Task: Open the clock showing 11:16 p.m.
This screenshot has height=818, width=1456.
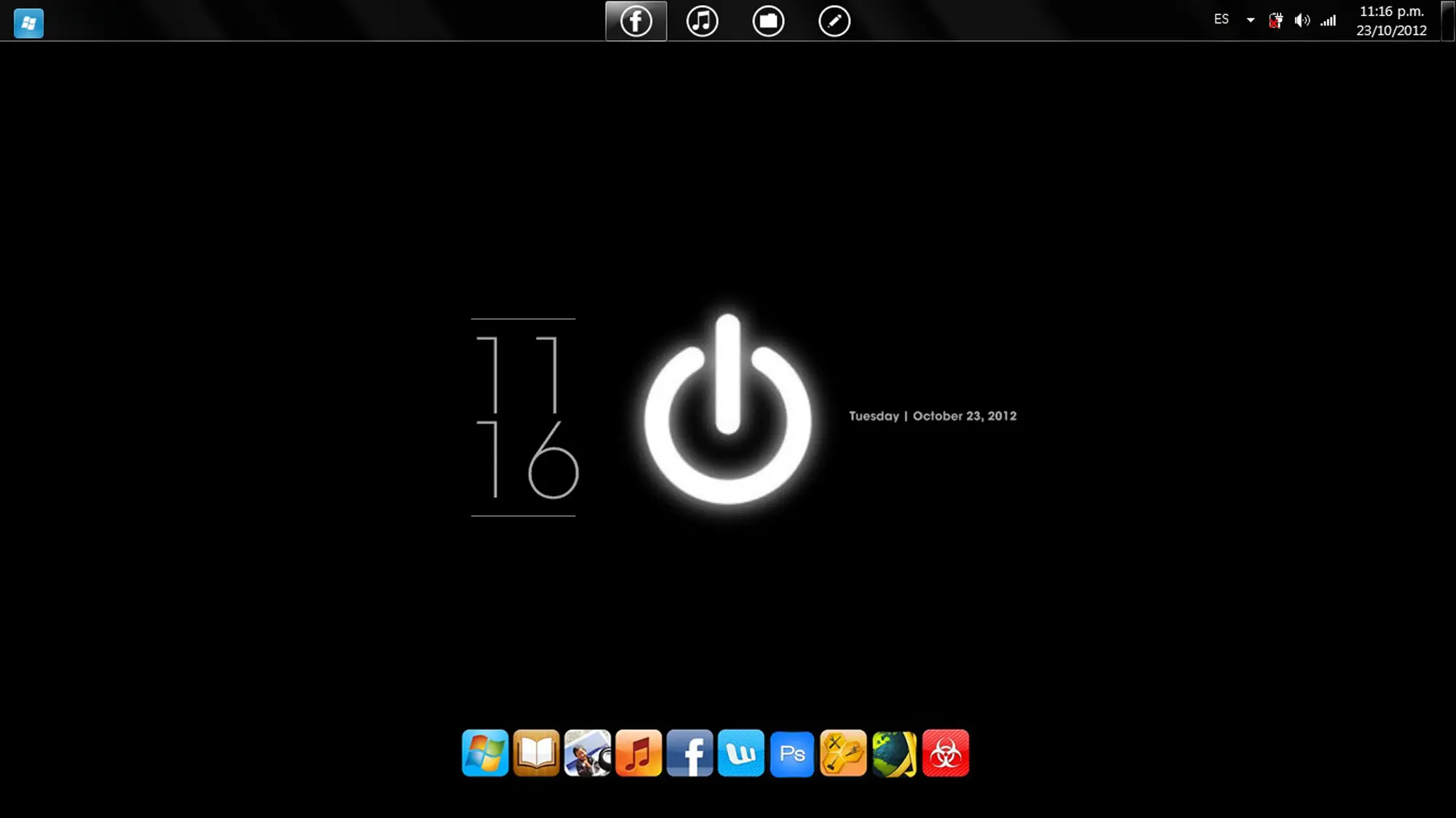Action: click(x=1391, y=21)
